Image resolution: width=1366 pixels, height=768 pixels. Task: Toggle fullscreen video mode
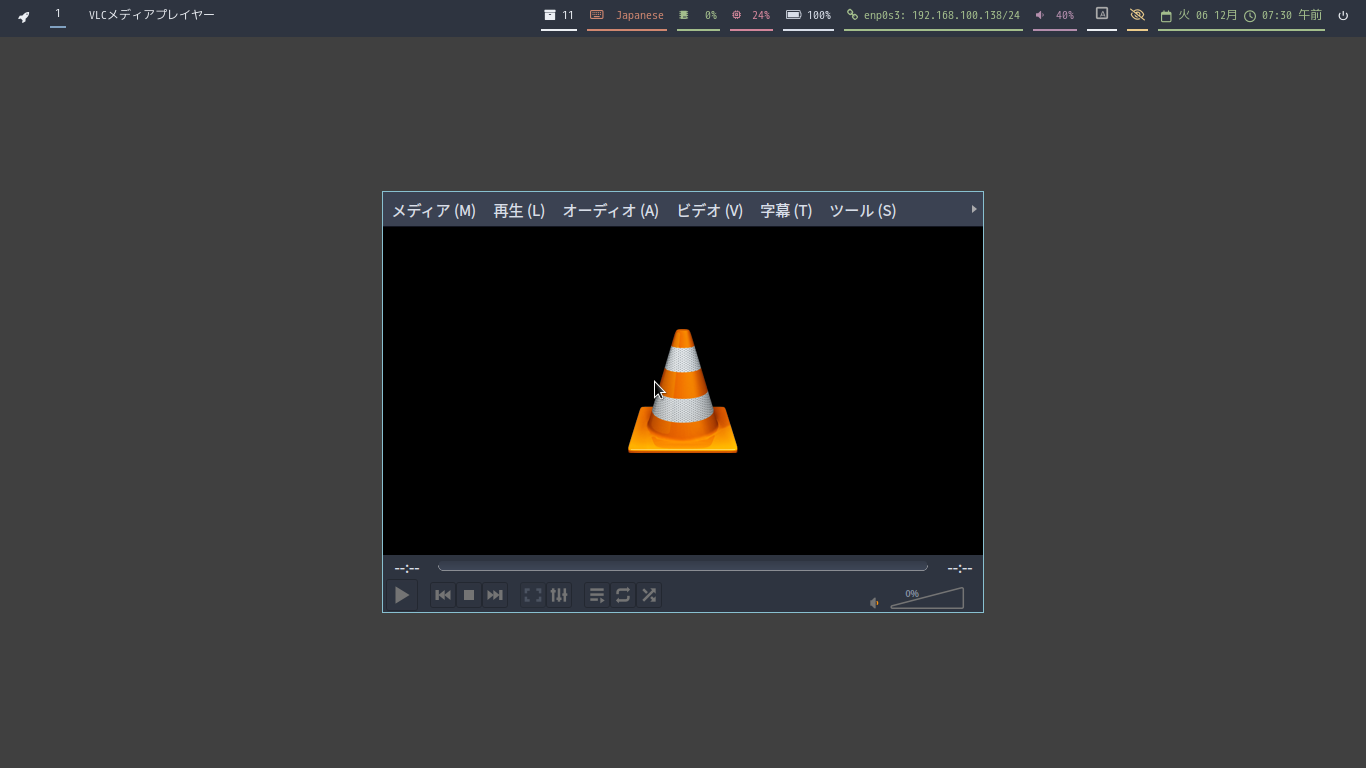[533, 595]
